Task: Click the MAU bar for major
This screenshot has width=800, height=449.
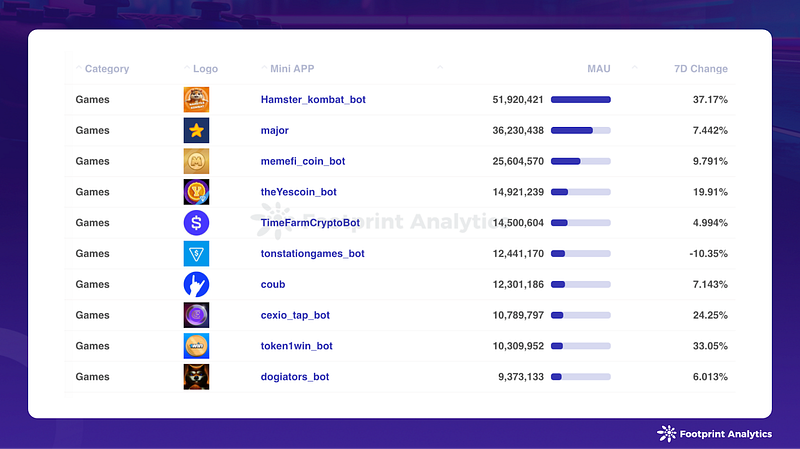Action: tap(580, 130)
